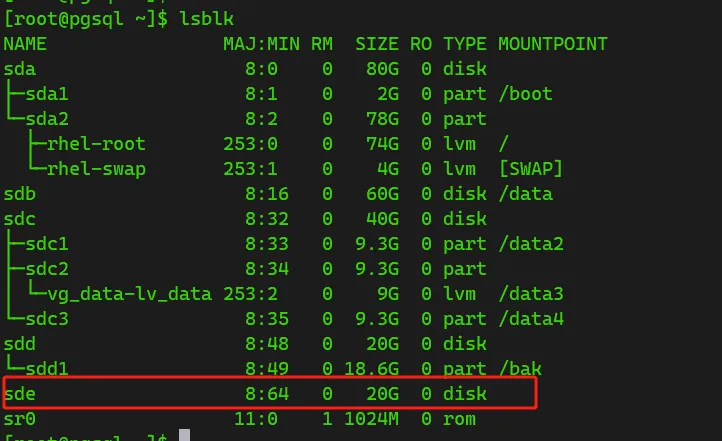Click the MOUNTPOINT column header
Viewport: 722px width, 441px height.
(553, 44)
